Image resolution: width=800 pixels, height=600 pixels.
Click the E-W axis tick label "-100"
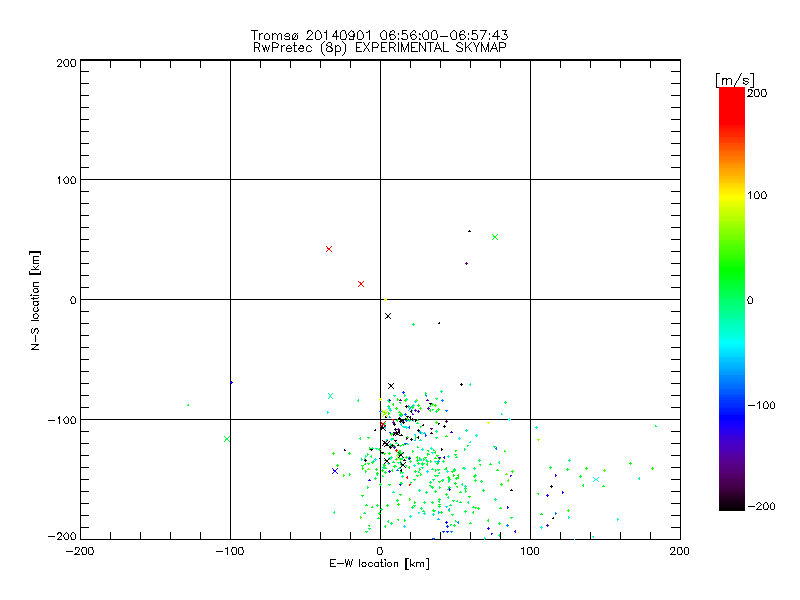point(230,551)
